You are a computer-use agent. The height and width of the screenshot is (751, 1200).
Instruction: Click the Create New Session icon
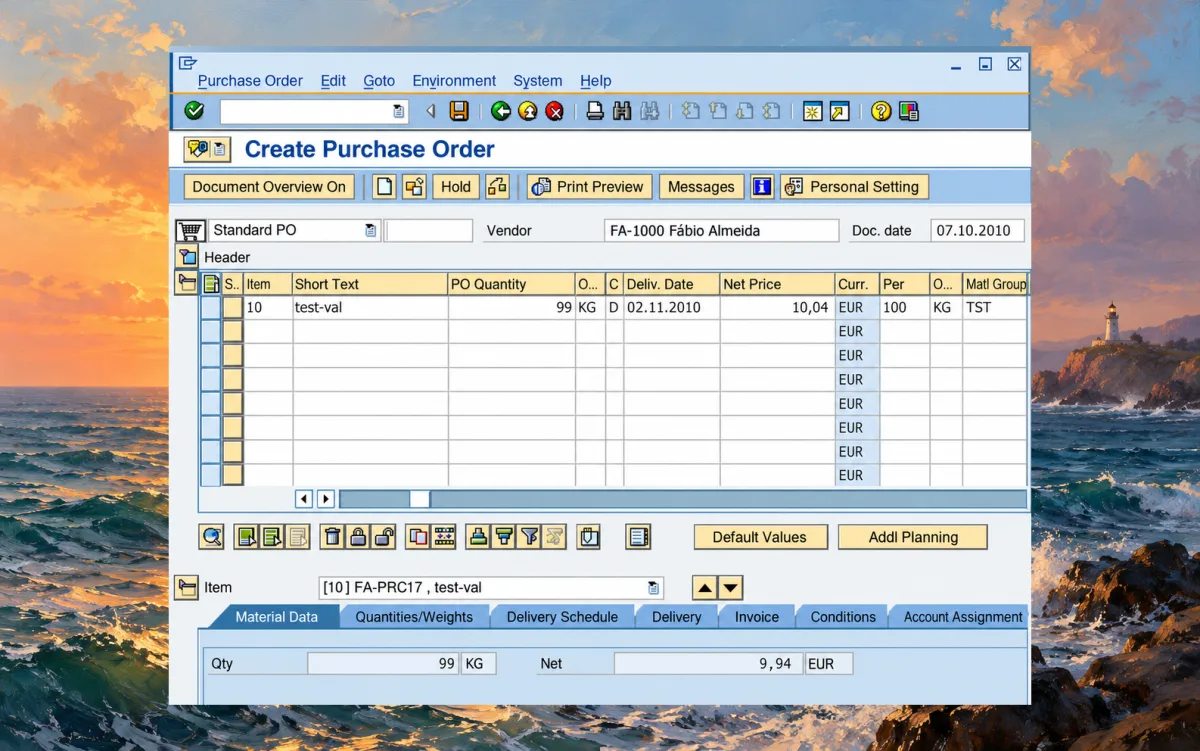(x=813, y=111)
